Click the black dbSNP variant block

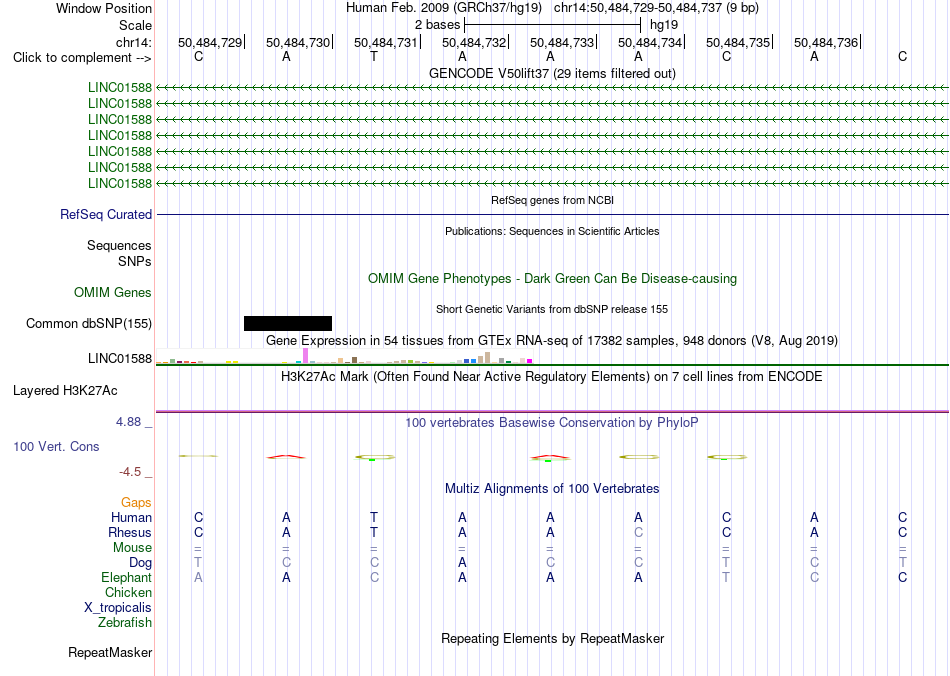pyautogui.click(x=288, y=323)
